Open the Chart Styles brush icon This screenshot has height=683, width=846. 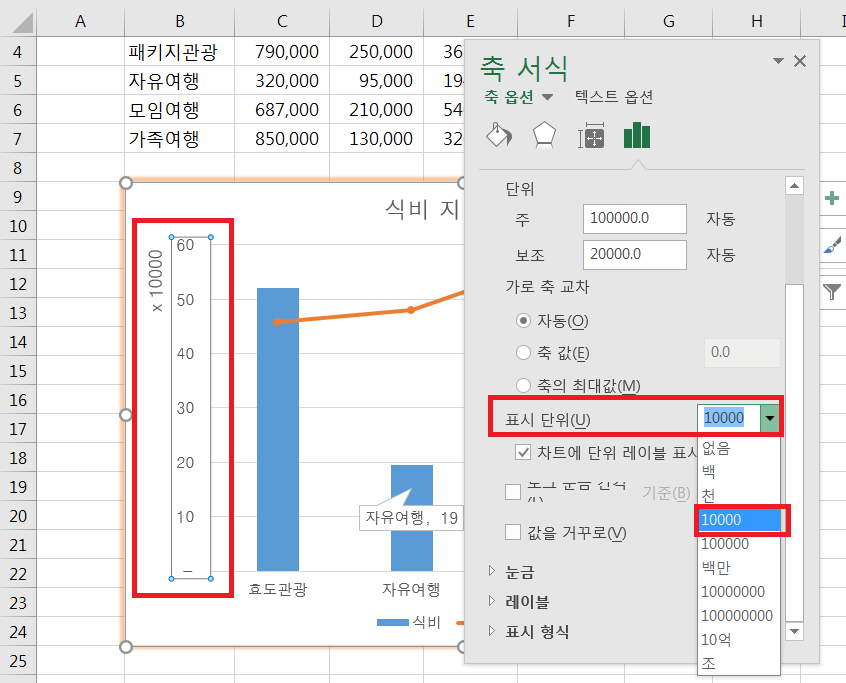pos(832,244)
